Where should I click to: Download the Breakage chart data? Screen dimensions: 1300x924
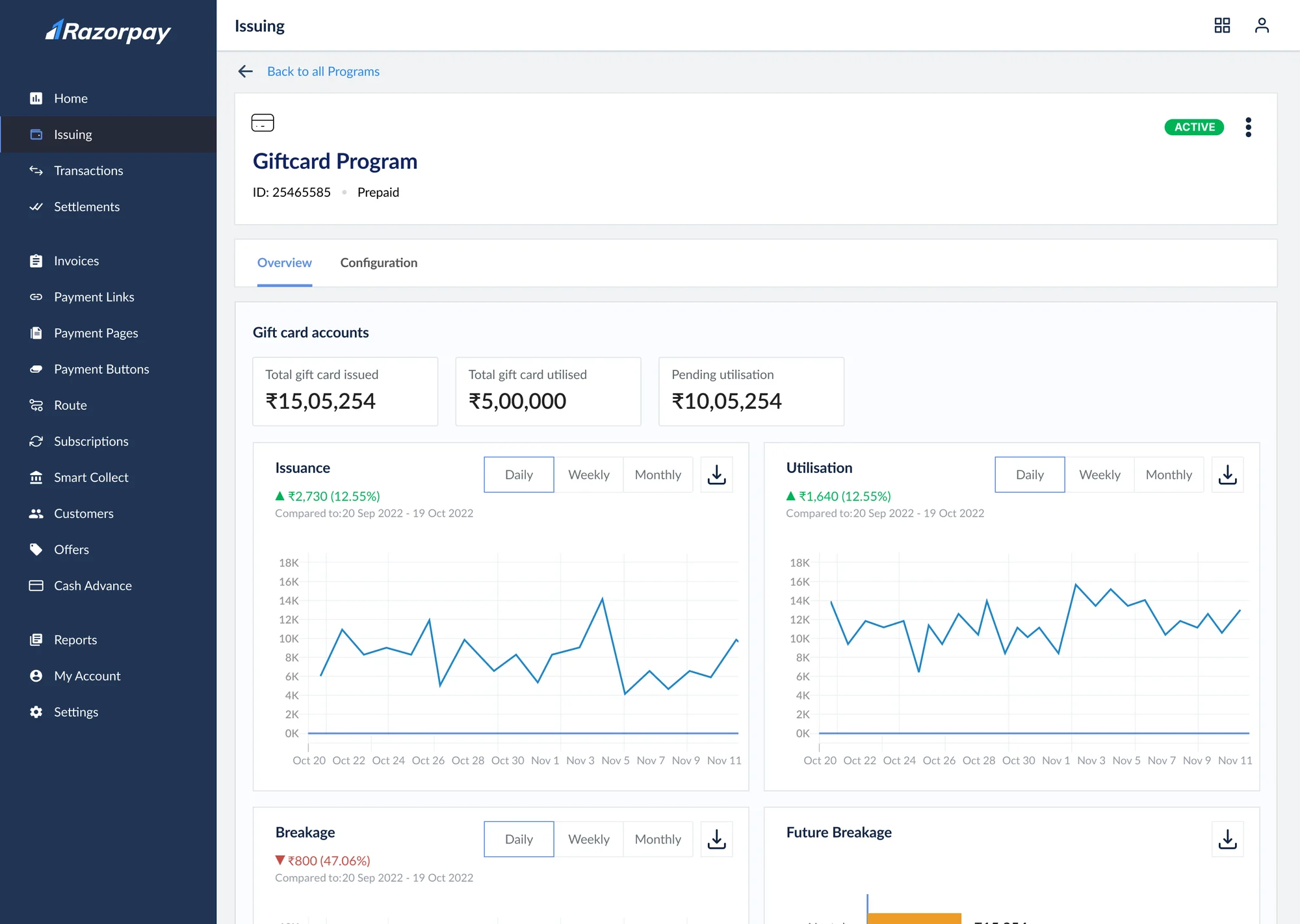click(716, 840)
